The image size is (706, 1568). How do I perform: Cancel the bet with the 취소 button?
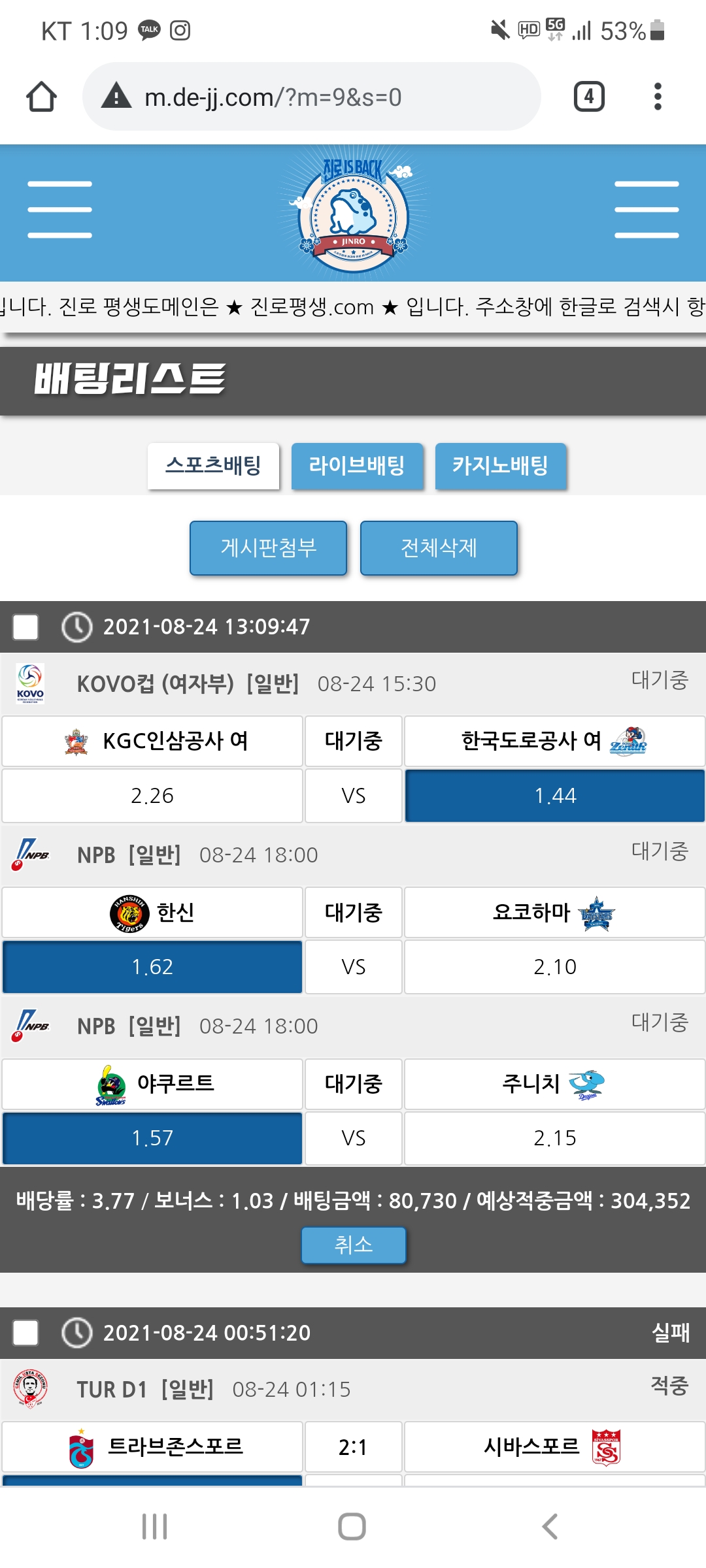(353, 1245)
